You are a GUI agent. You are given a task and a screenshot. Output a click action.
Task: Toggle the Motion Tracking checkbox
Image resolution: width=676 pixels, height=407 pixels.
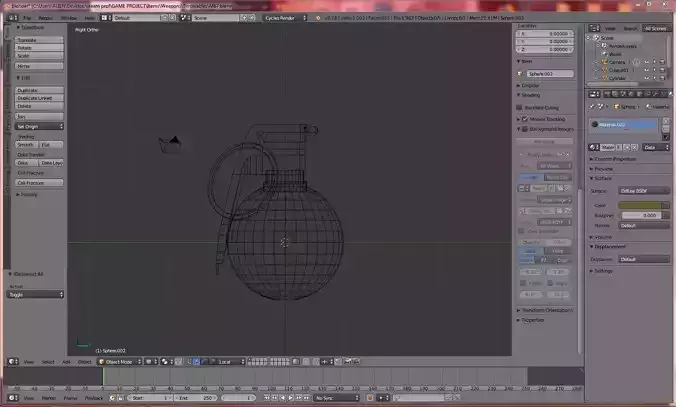pyautogui.click(x=525, y=119)
